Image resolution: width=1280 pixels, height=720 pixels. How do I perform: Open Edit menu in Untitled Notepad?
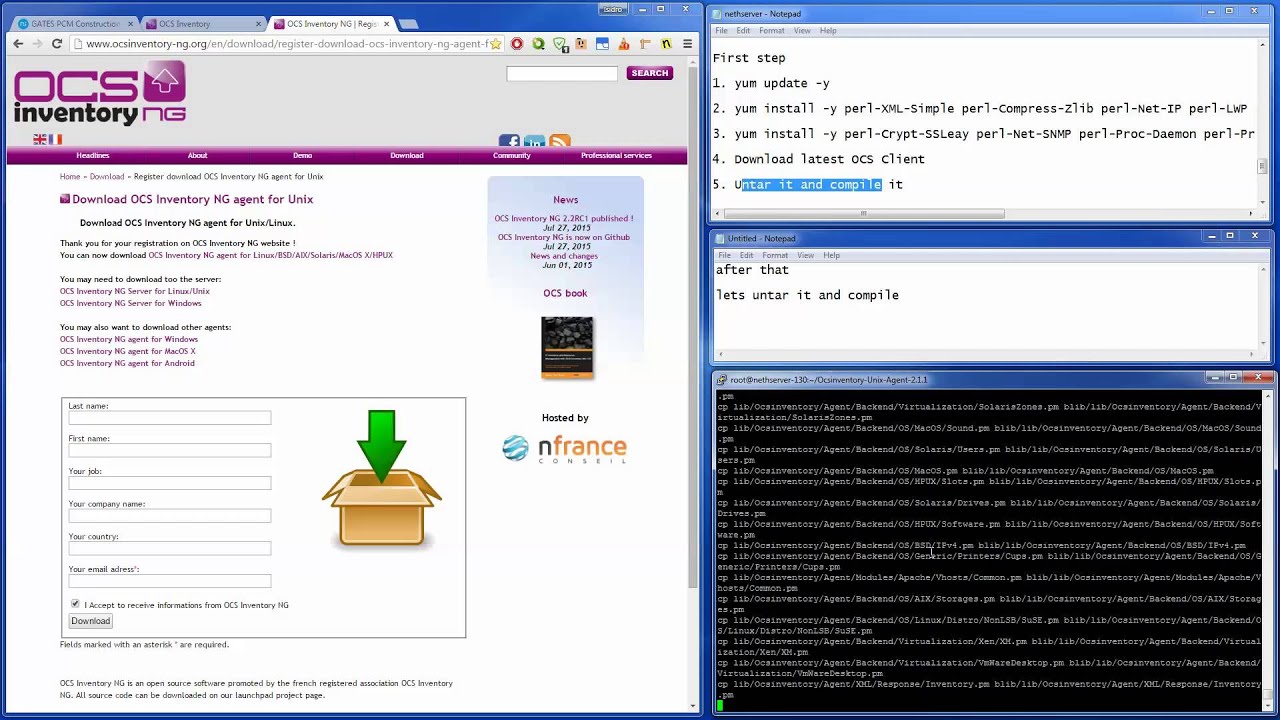click(x=746, y=255)
